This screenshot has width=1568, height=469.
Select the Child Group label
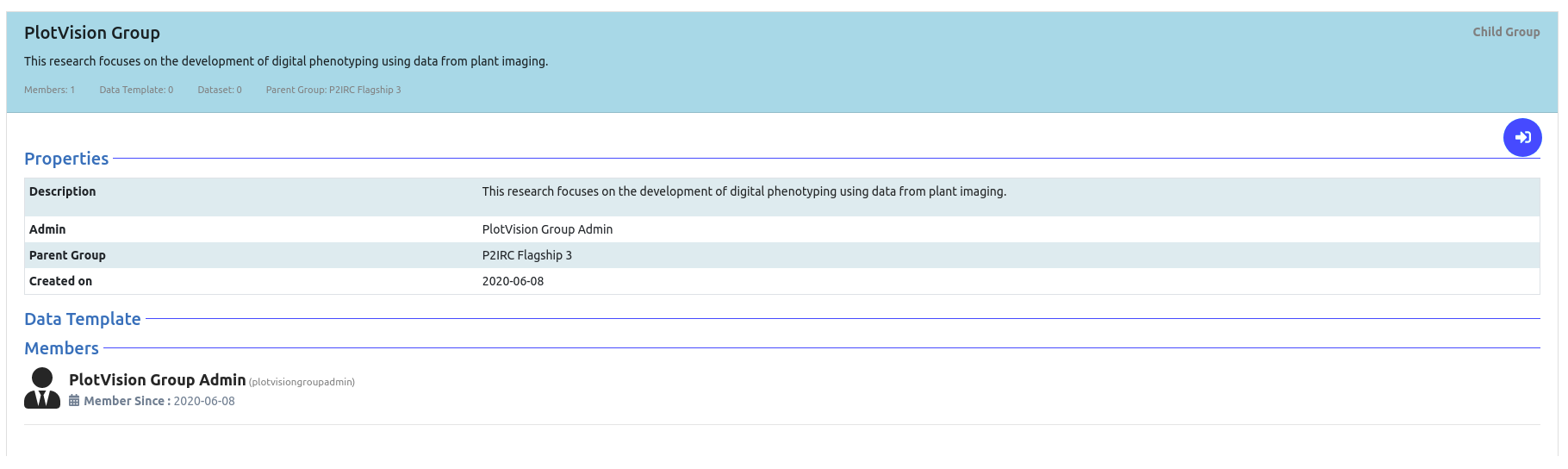(x=1506, y=32)
